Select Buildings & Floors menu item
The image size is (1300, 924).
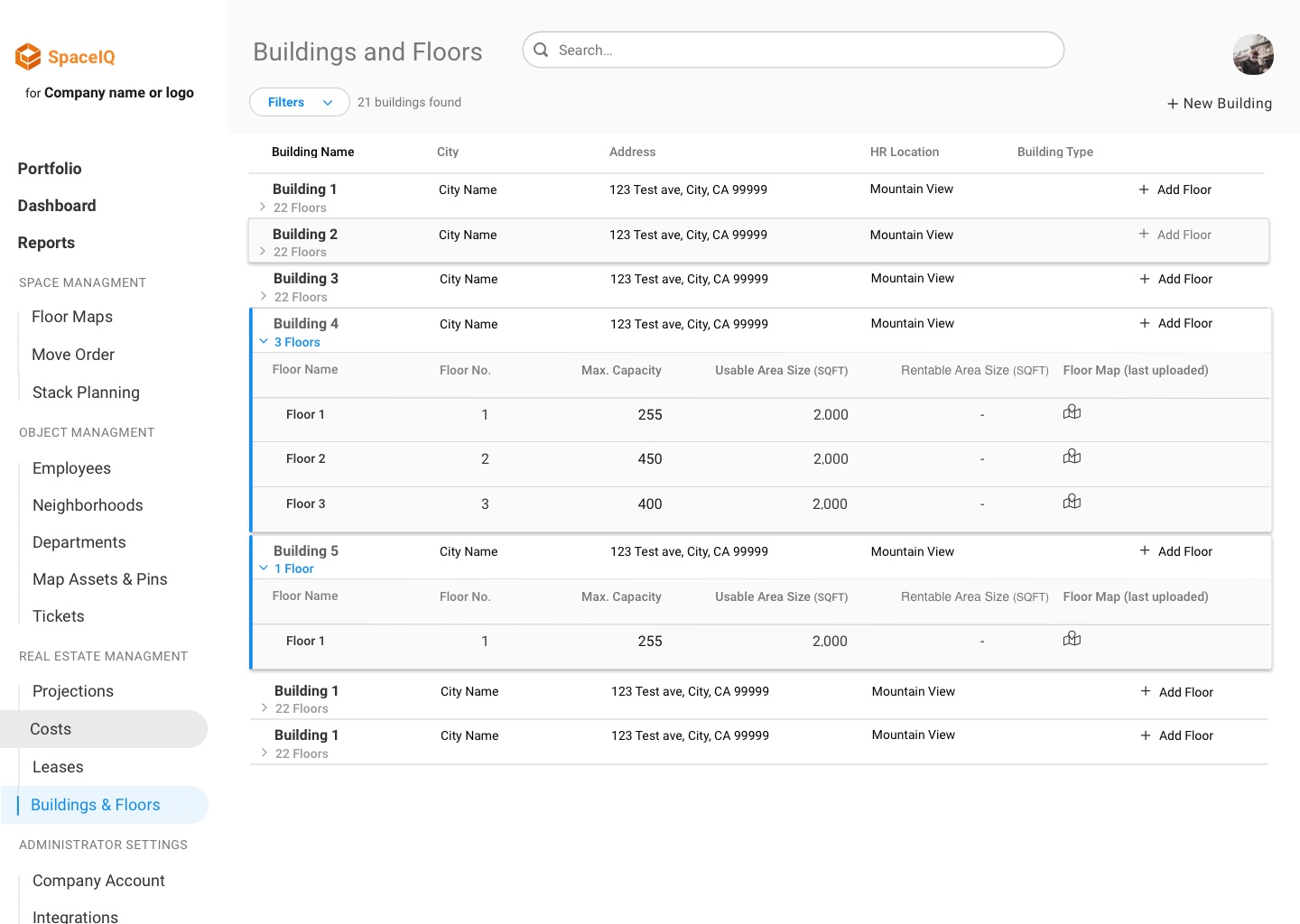pos(104,805)
